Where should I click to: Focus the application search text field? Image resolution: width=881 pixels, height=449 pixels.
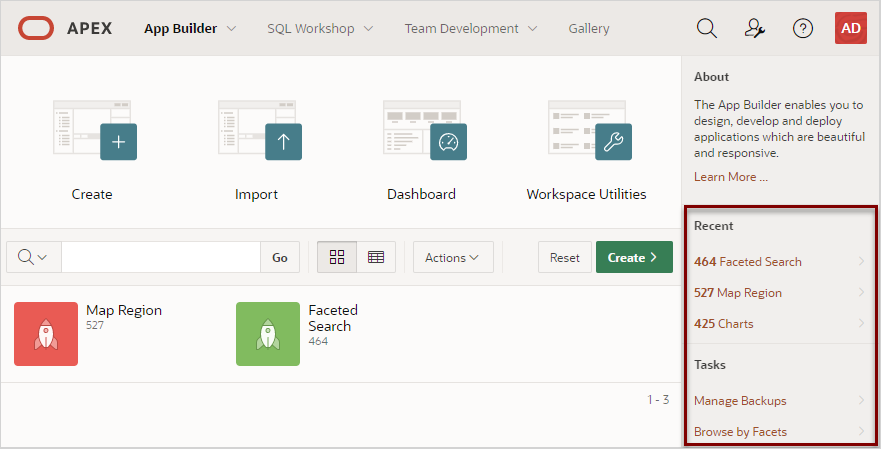tap(161, 257)
